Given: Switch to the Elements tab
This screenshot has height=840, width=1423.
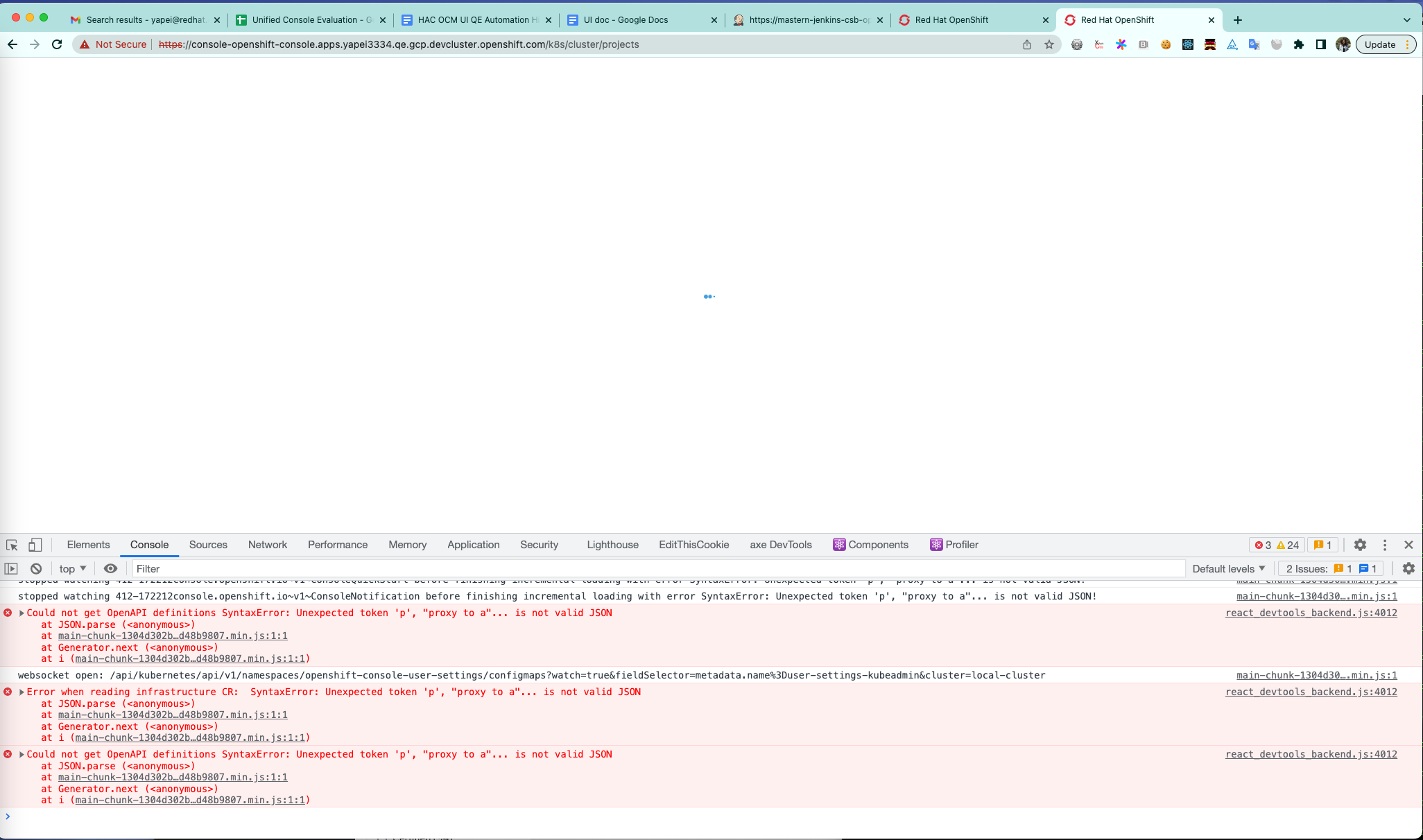Looking at the screenshot, I should [88, 545].
